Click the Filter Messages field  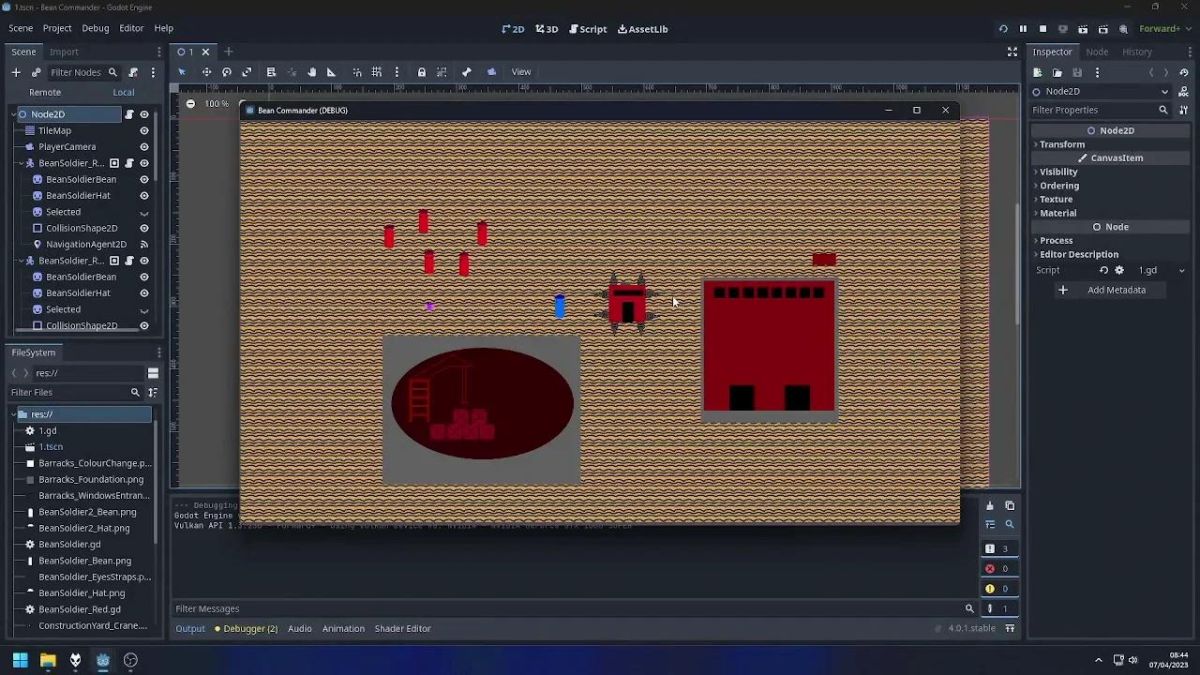(575, 609)
